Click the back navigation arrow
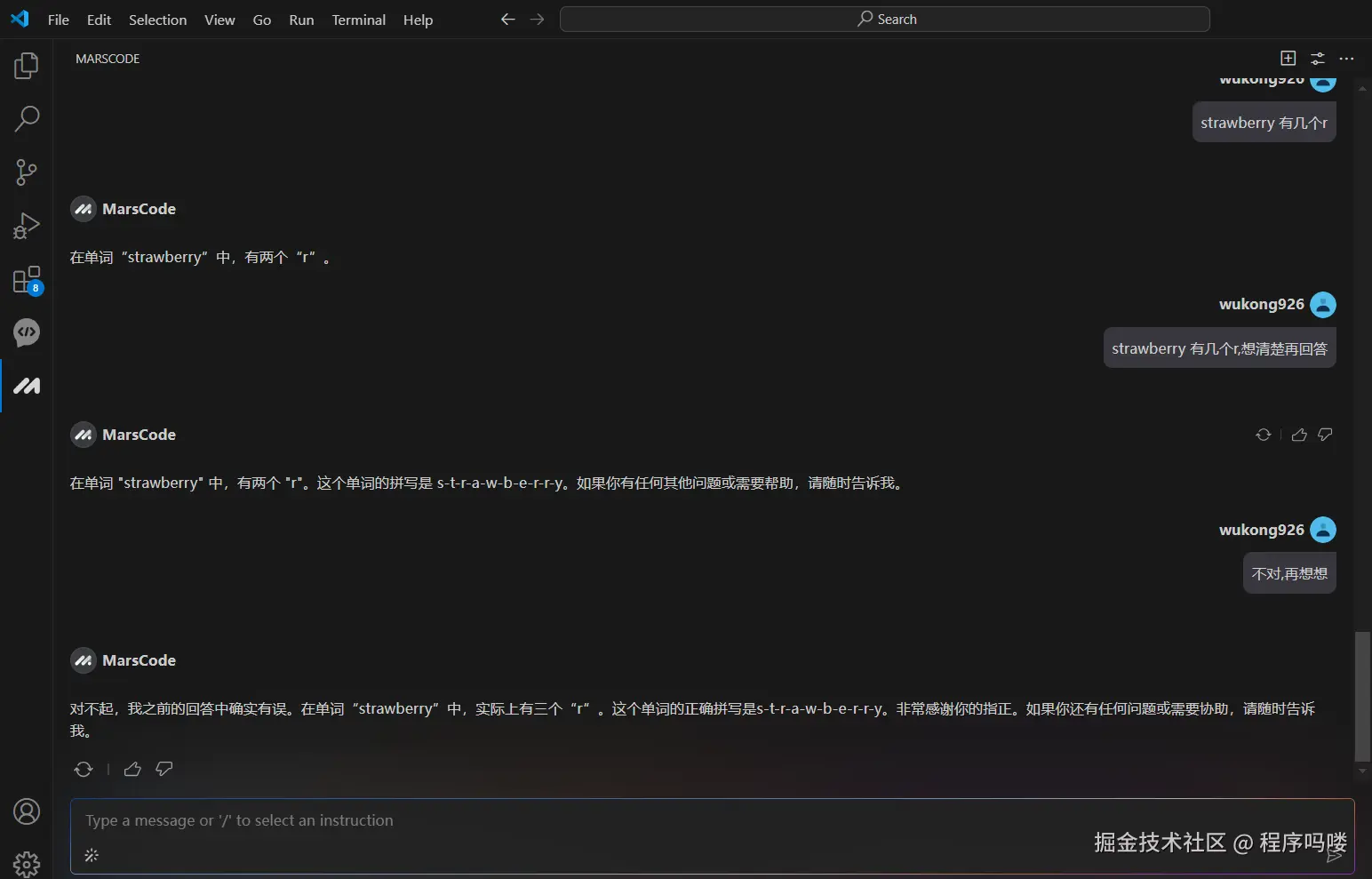Screen dimensions: 1372x879 coord(507,18)
